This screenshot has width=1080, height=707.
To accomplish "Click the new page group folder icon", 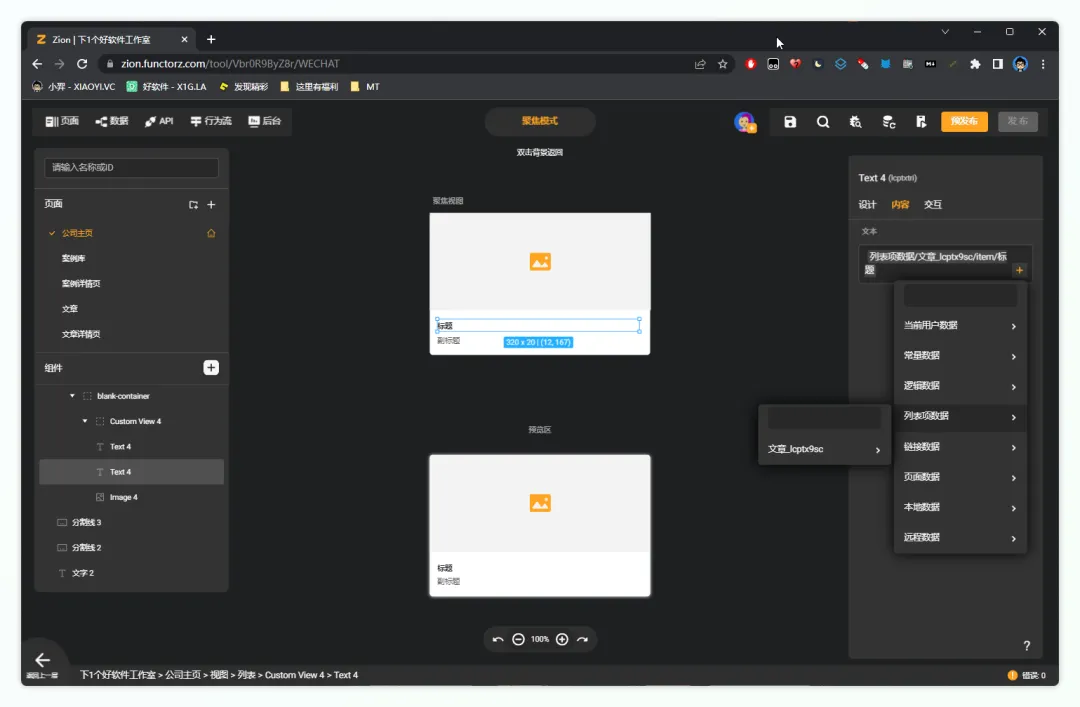I will tap(194, 205).
